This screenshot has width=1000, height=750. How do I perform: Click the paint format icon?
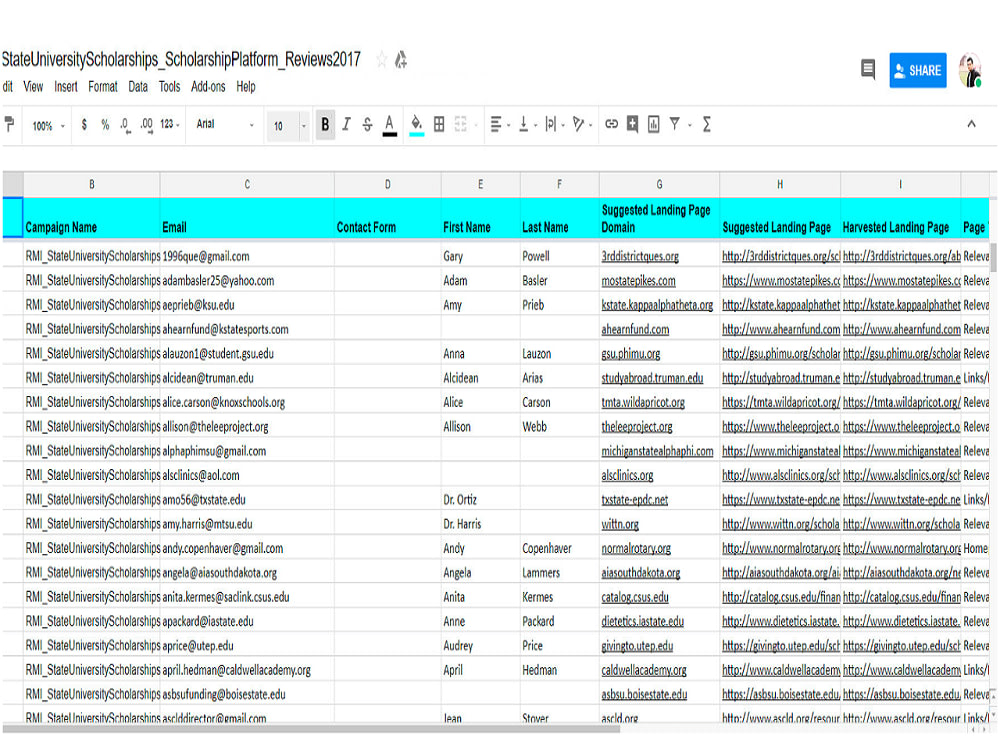9,124
